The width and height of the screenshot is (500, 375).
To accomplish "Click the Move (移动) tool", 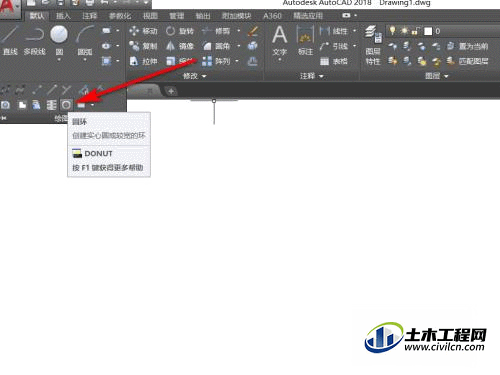I will click(x=143, y=31).
